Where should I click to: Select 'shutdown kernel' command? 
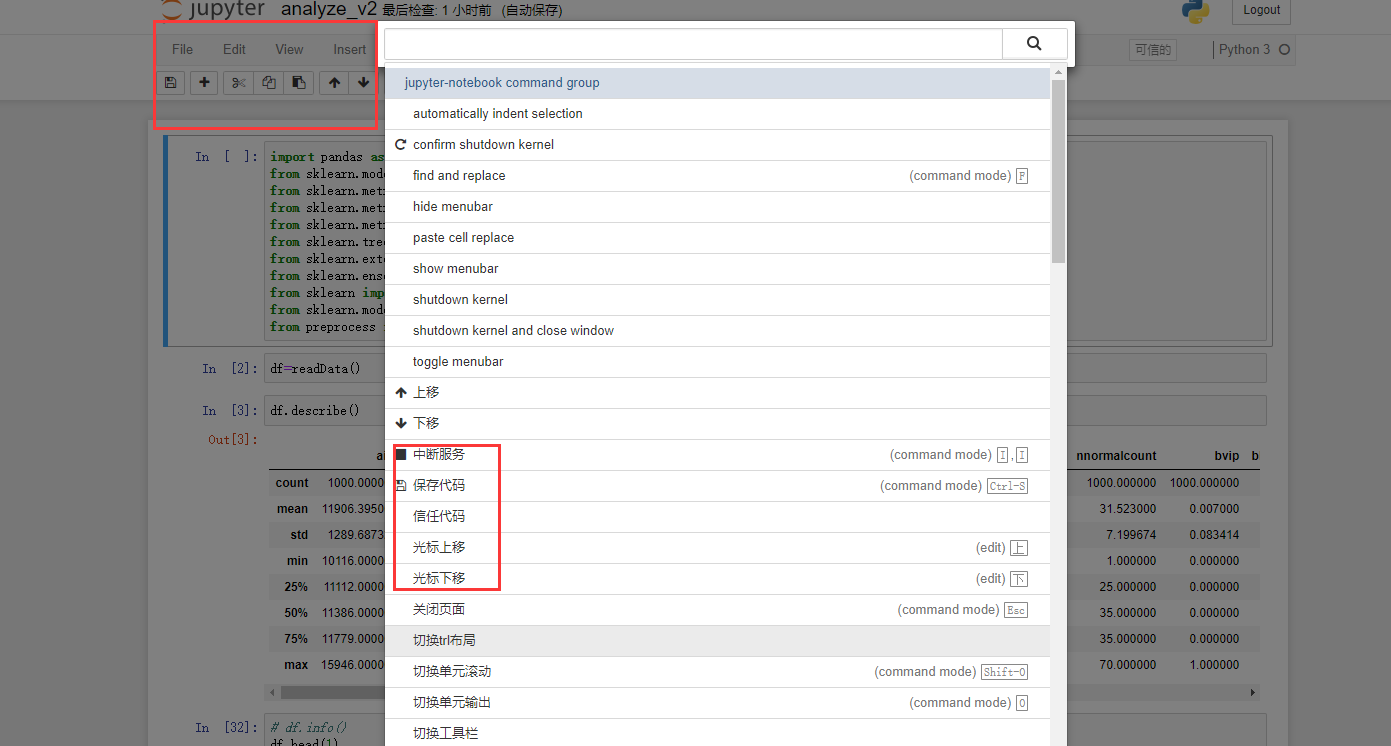718,300
